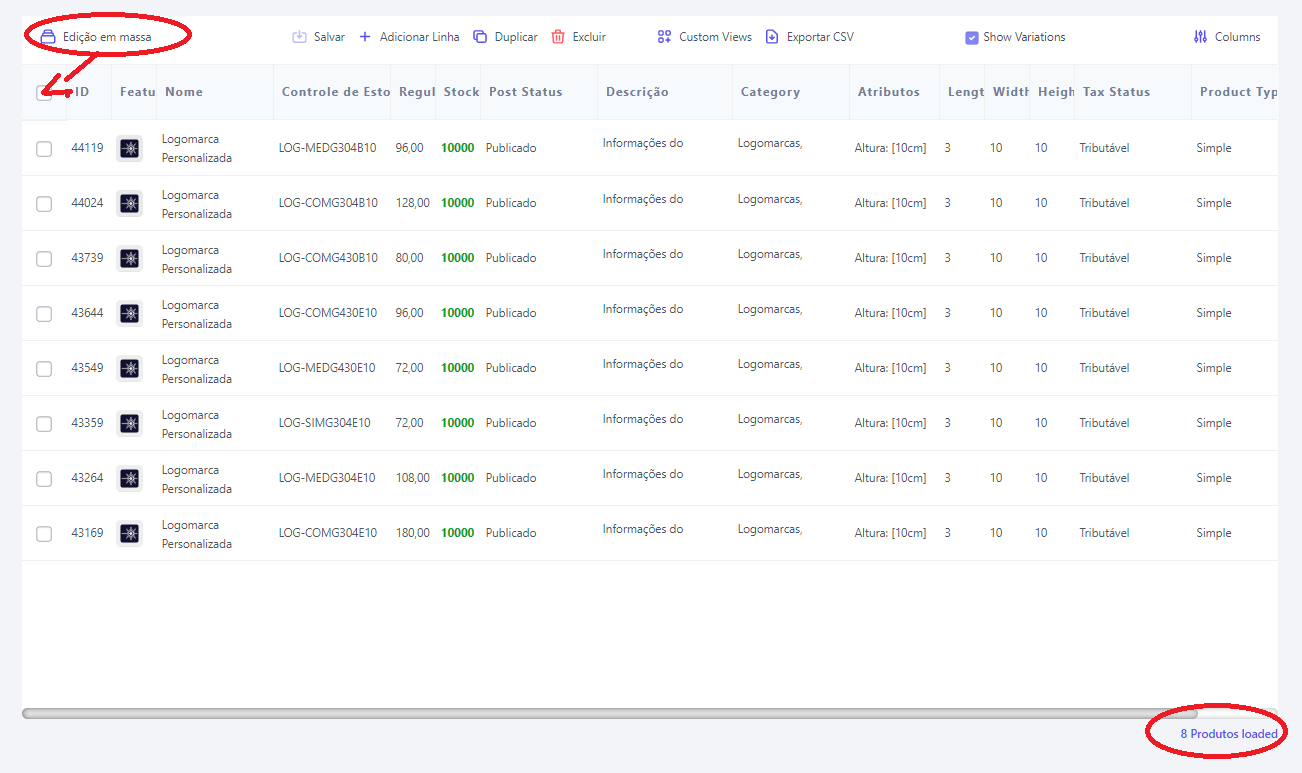Click the horizontal scrollbar under the table
The image size is (1302, 773).
609,714
